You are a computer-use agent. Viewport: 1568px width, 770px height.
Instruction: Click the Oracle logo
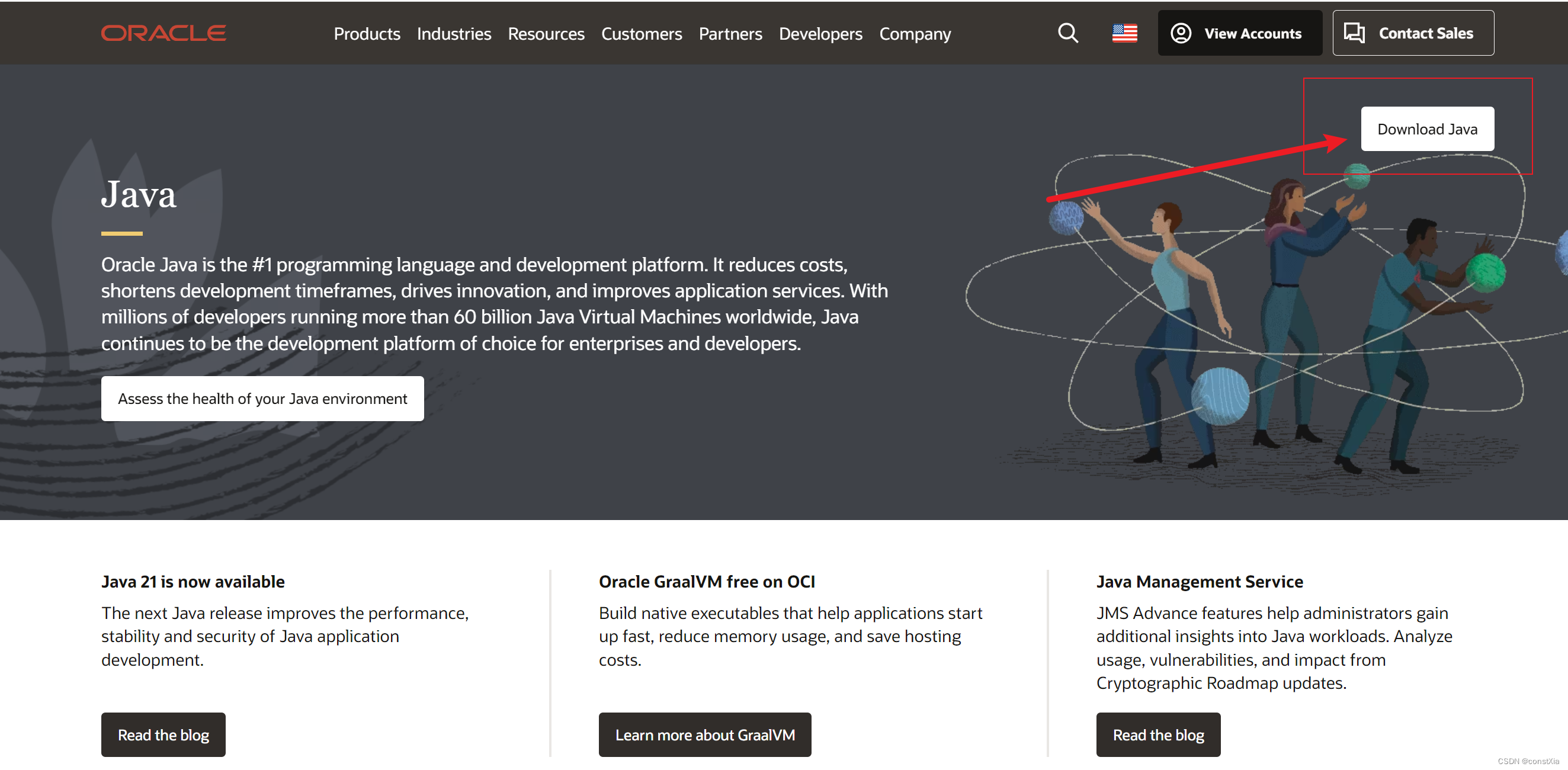click(x=163, y=33)
